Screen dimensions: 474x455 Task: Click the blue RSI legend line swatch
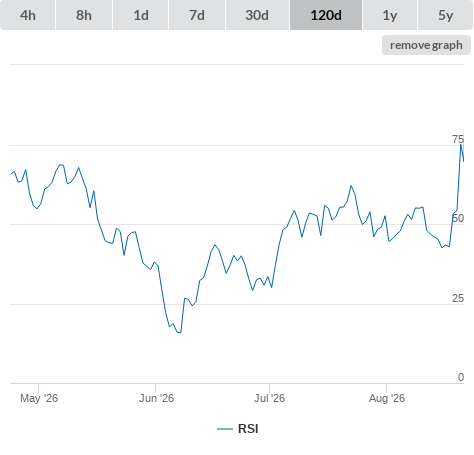coord(225,429)
